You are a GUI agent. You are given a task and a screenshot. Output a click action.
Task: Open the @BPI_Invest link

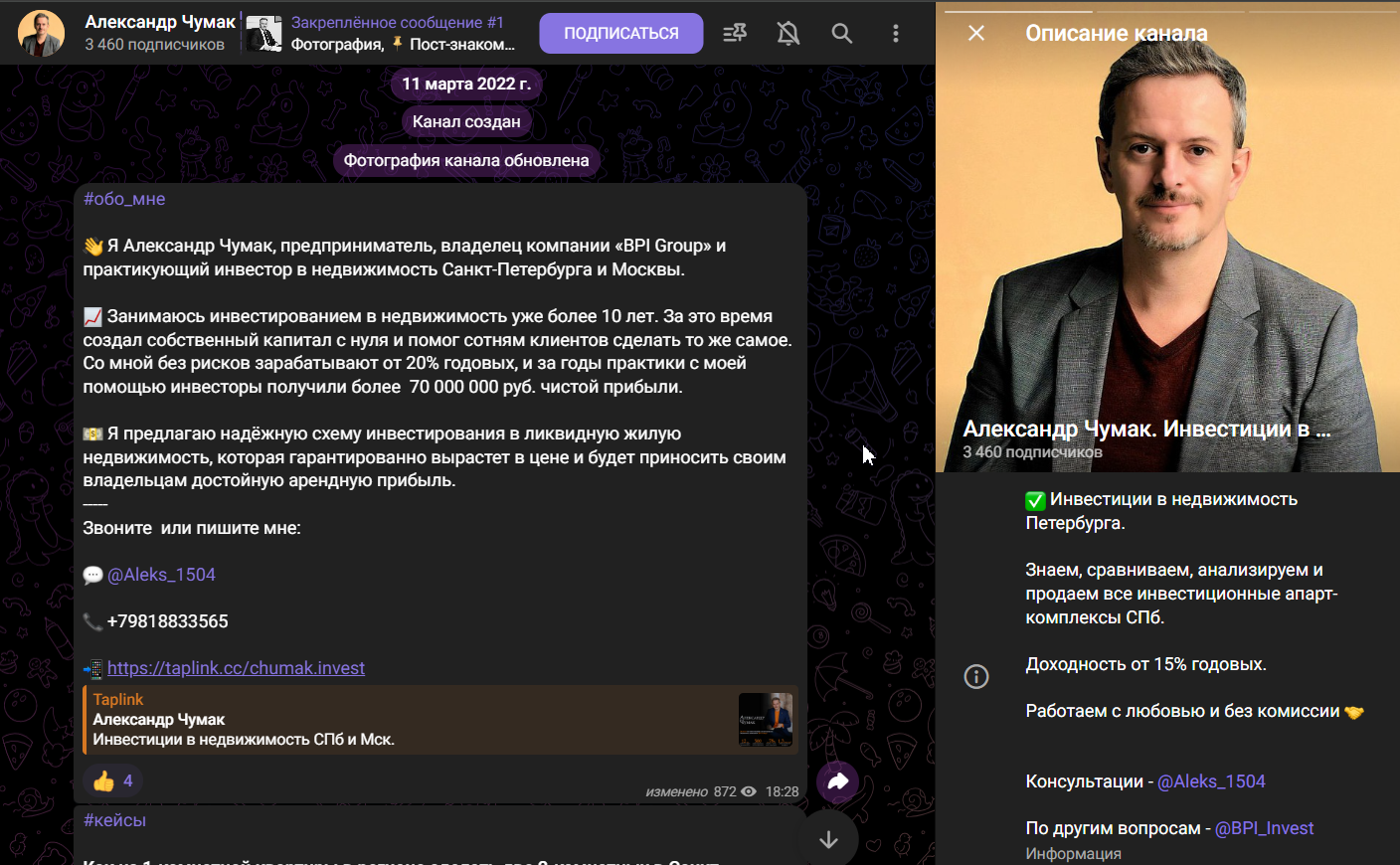1264,828
